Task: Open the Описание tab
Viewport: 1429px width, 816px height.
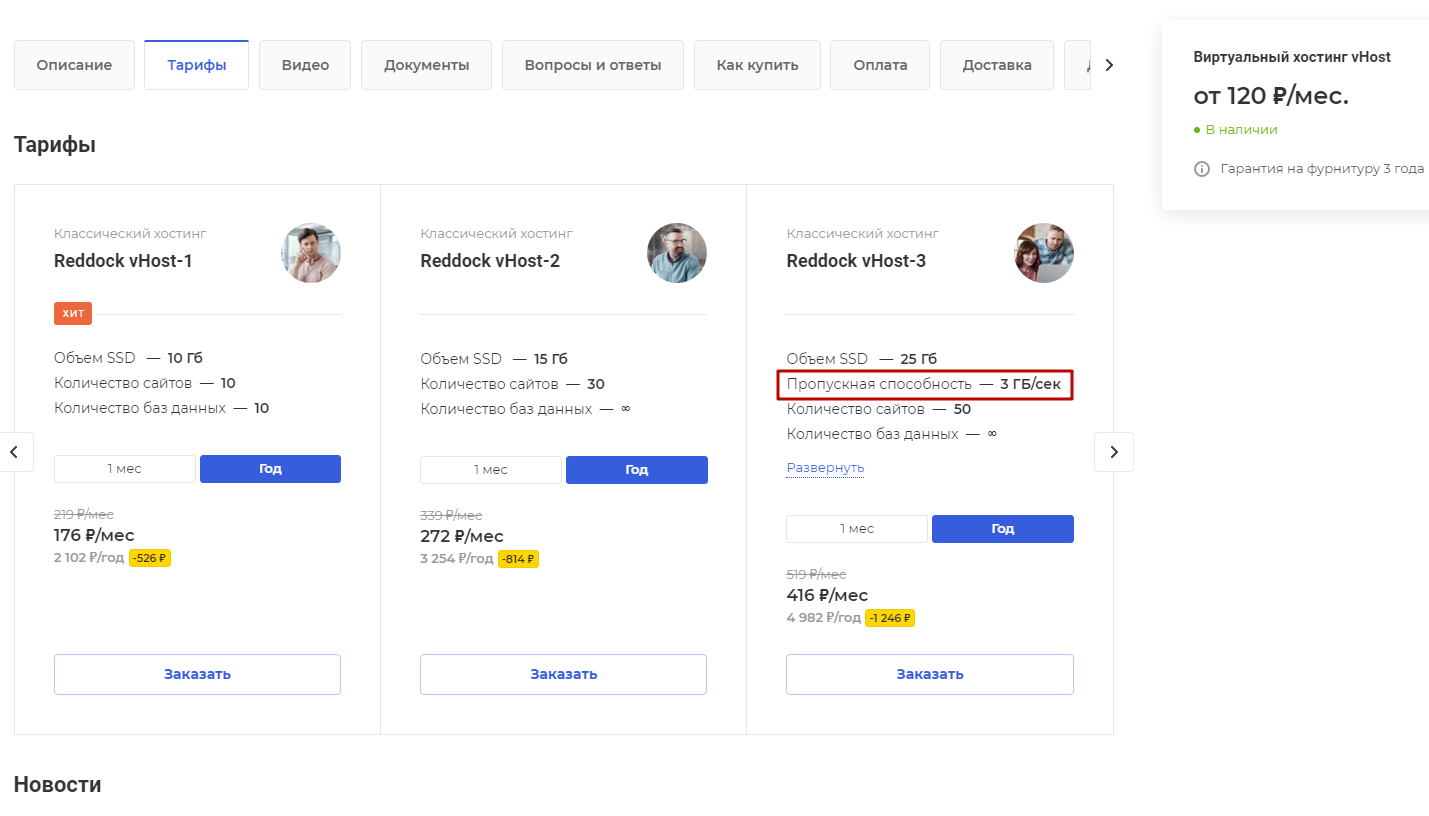Action: (74, 65)
